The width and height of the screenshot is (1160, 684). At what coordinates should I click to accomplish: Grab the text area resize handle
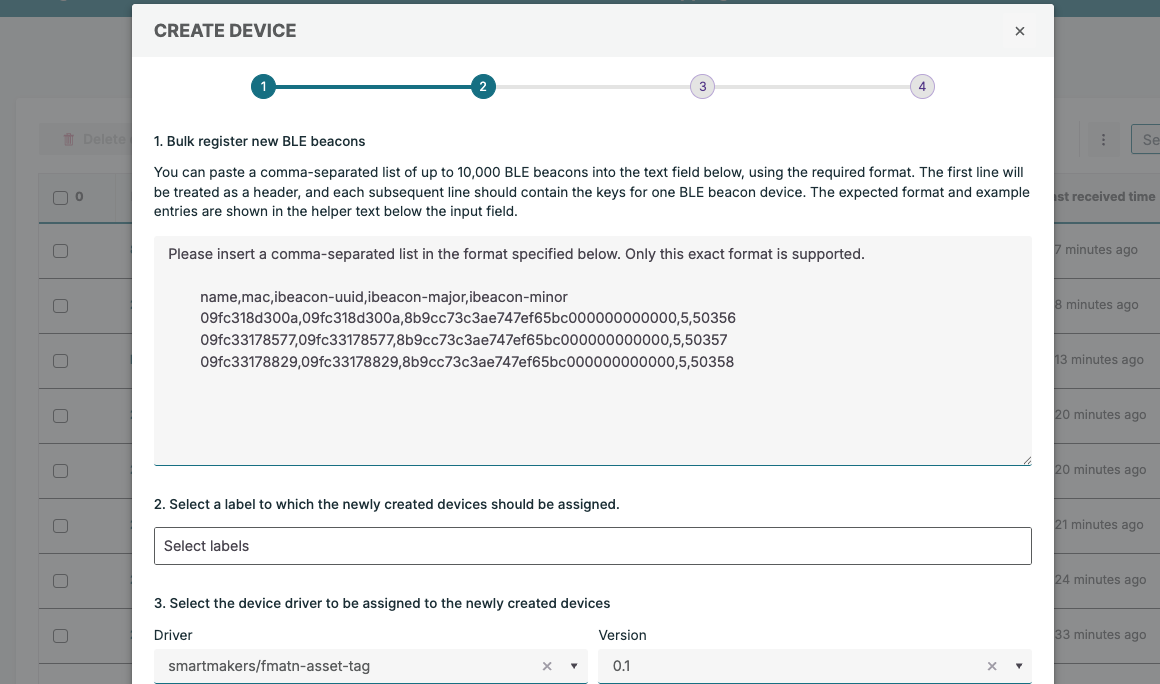(x=1025, y=460)
